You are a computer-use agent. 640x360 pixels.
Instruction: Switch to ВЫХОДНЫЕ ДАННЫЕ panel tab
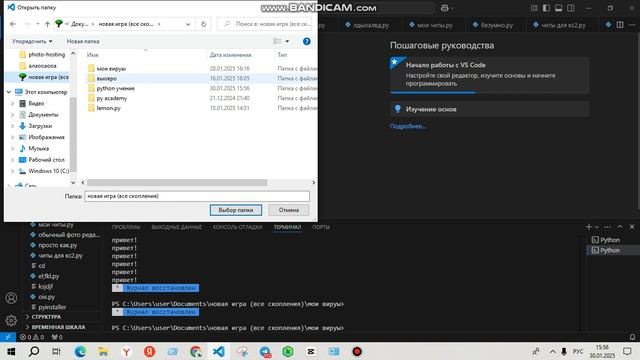pyautogui.click(x=176, y=227)
